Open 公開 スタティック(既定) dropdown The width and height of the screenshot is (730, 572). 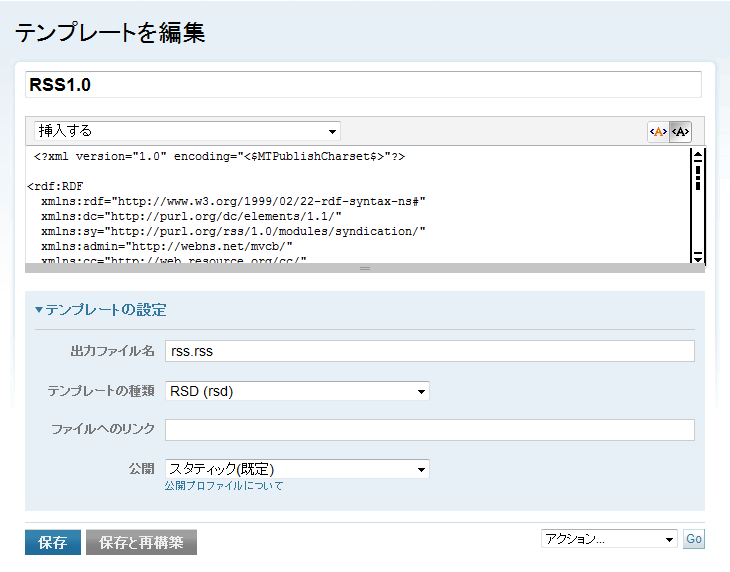[297, 468]
